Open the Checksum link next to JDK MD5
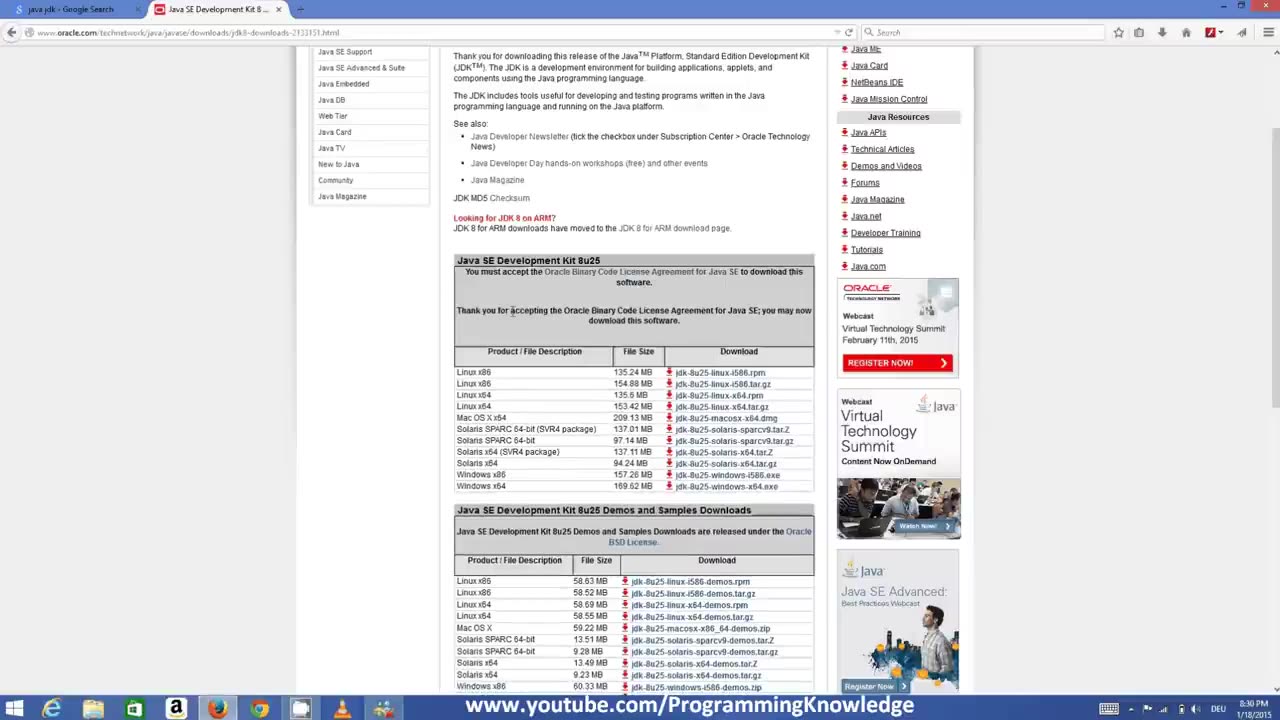The height and width of the screenshot is (720, 1280). (x=510, y=198)
